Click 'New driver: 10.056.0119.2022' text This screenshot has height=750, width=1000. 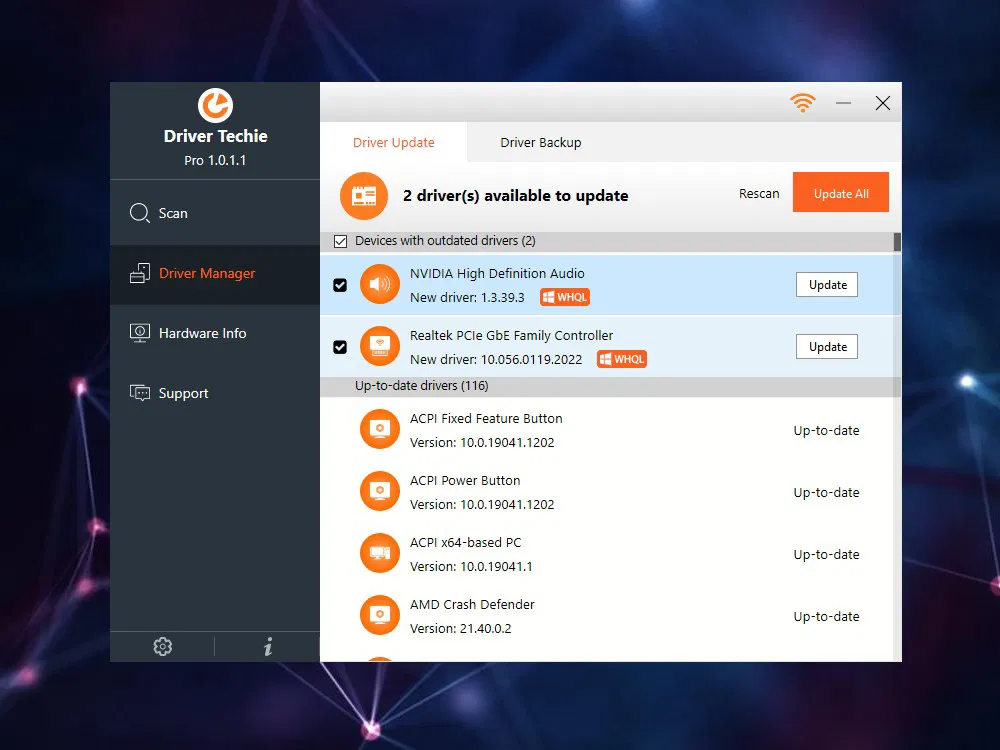click(x=496, y=360)
